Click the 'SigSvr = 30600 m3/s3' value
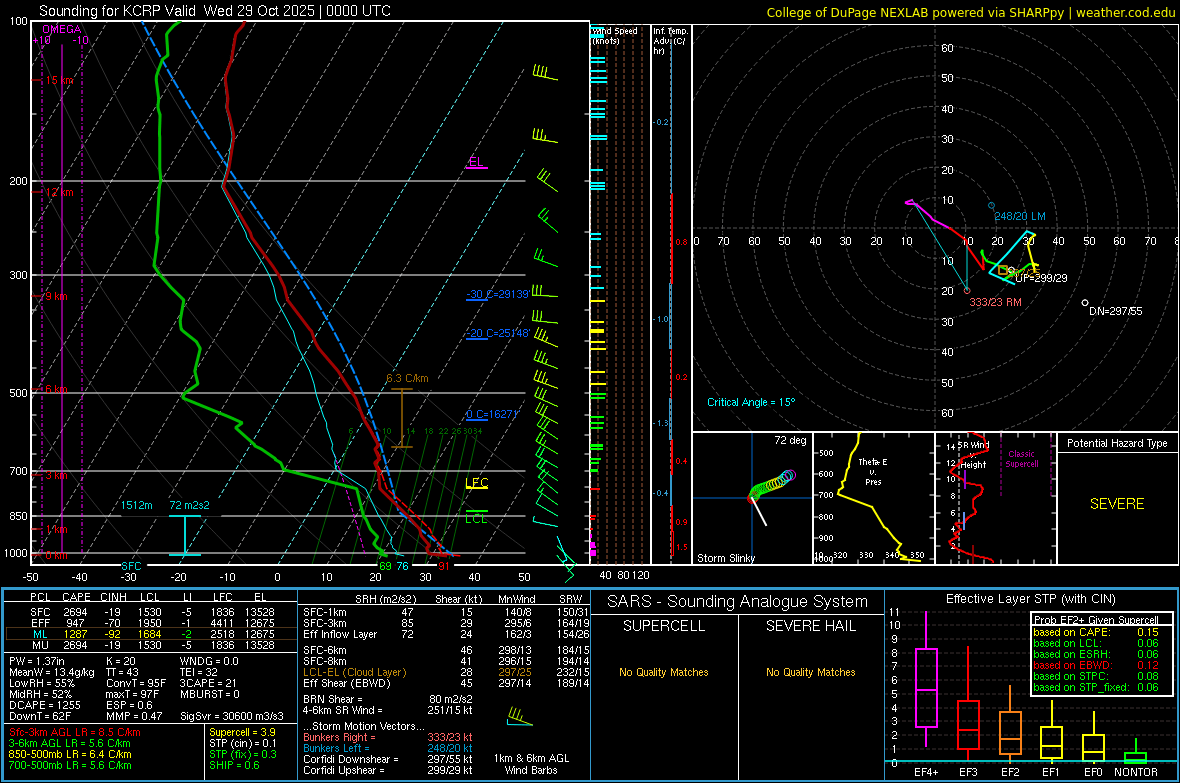The height and width of the screenshot is (783, 1180). (x=232, y=716)
